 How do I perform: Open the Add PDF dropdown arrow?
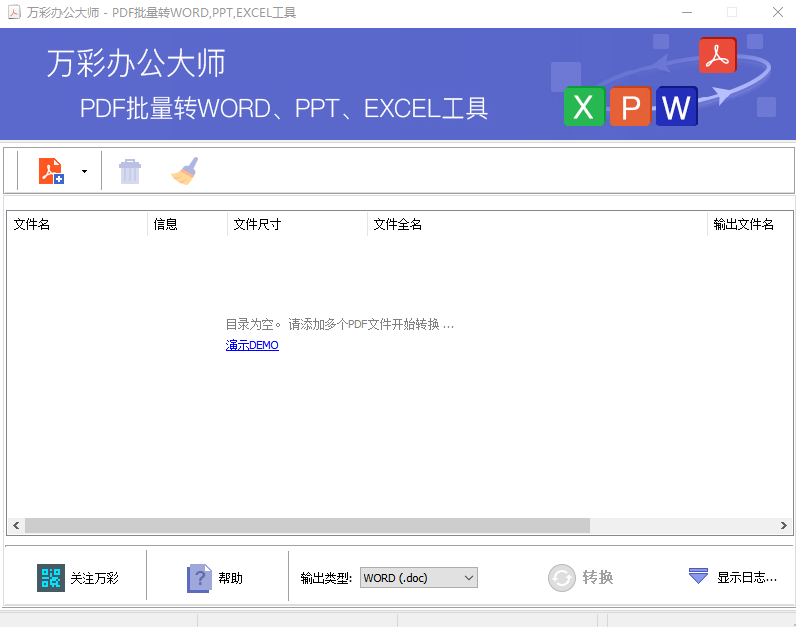[84, 171]
